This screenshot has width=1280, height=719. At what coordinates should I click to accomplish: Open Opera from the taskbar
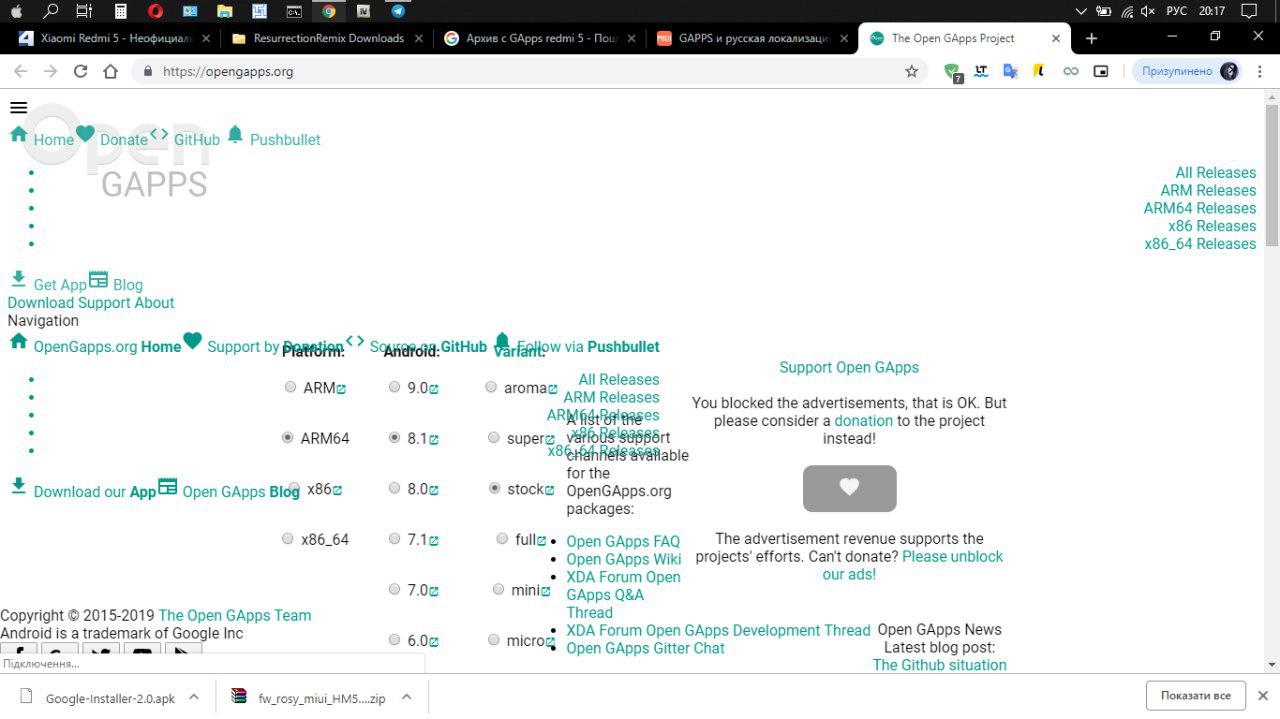155,12
